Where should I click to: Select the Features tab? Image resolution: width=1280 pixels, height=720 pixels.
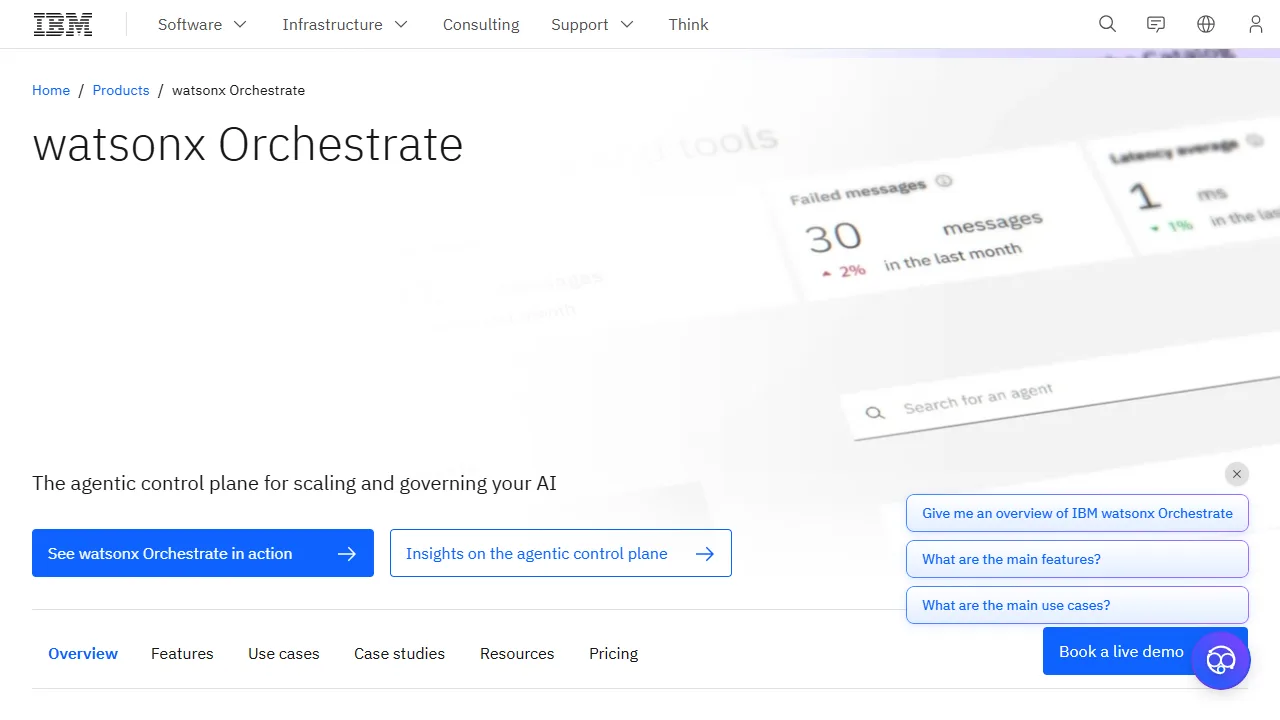[182, 653]
